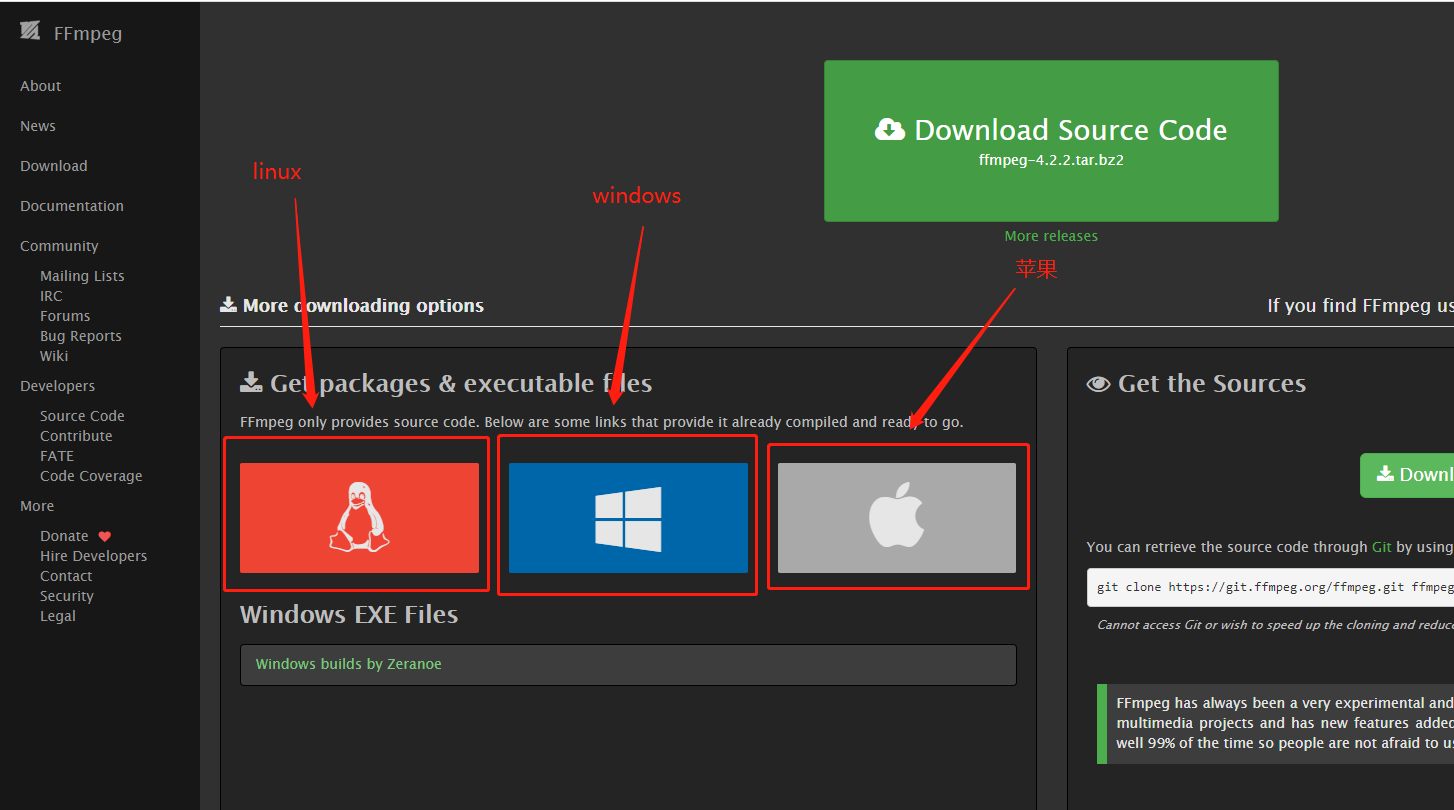
Task: Open the News page in sidebar
Action: tap(38, 126)
